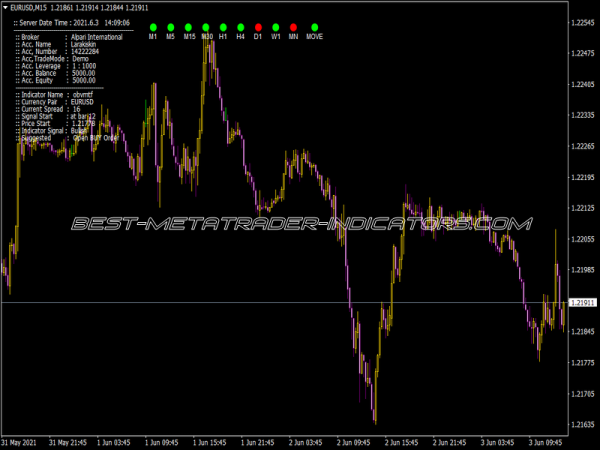
Task: Select the MOVE label
Action: [315, 36]
